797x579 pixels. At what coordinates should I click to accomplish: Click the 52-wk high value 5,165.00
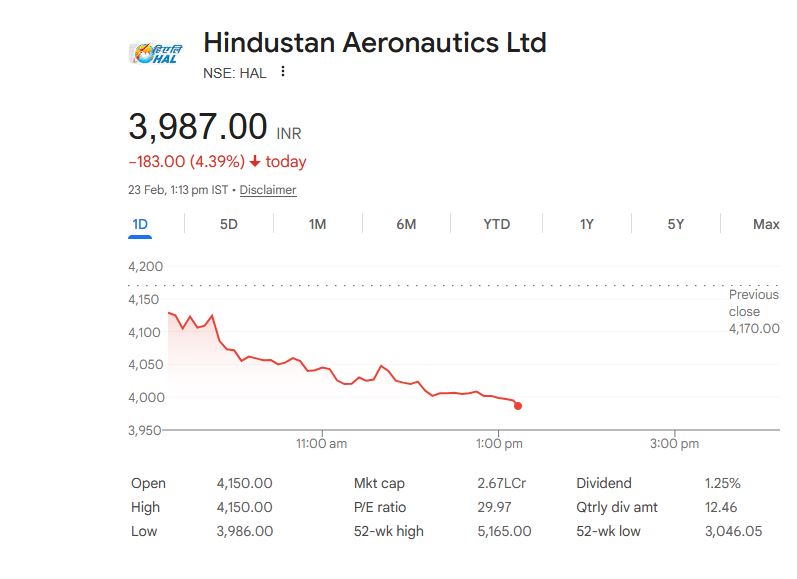504,531
